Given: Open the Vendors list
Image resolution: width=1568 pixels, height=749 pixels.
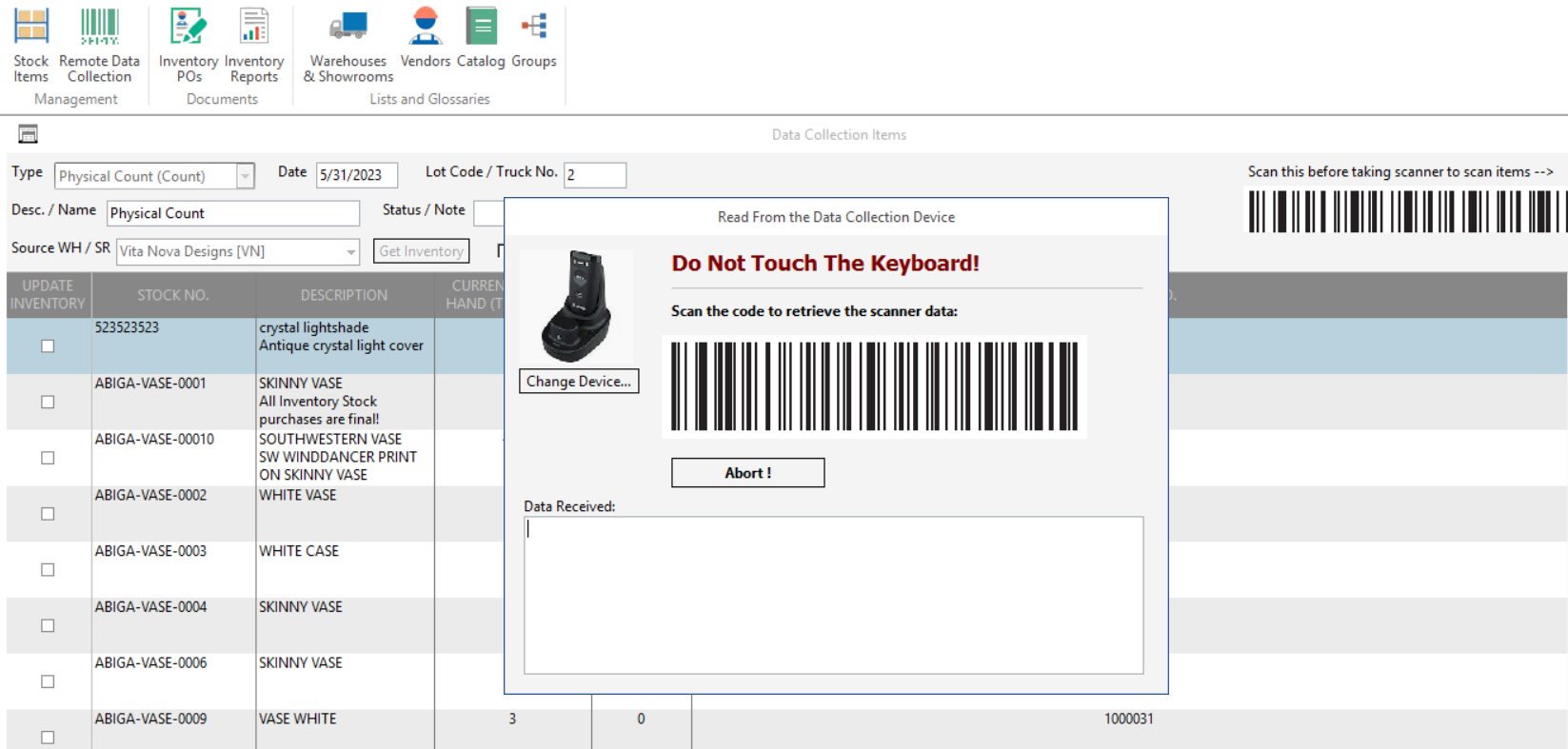Looking at the screenshot, I should (x=426, y=38).
